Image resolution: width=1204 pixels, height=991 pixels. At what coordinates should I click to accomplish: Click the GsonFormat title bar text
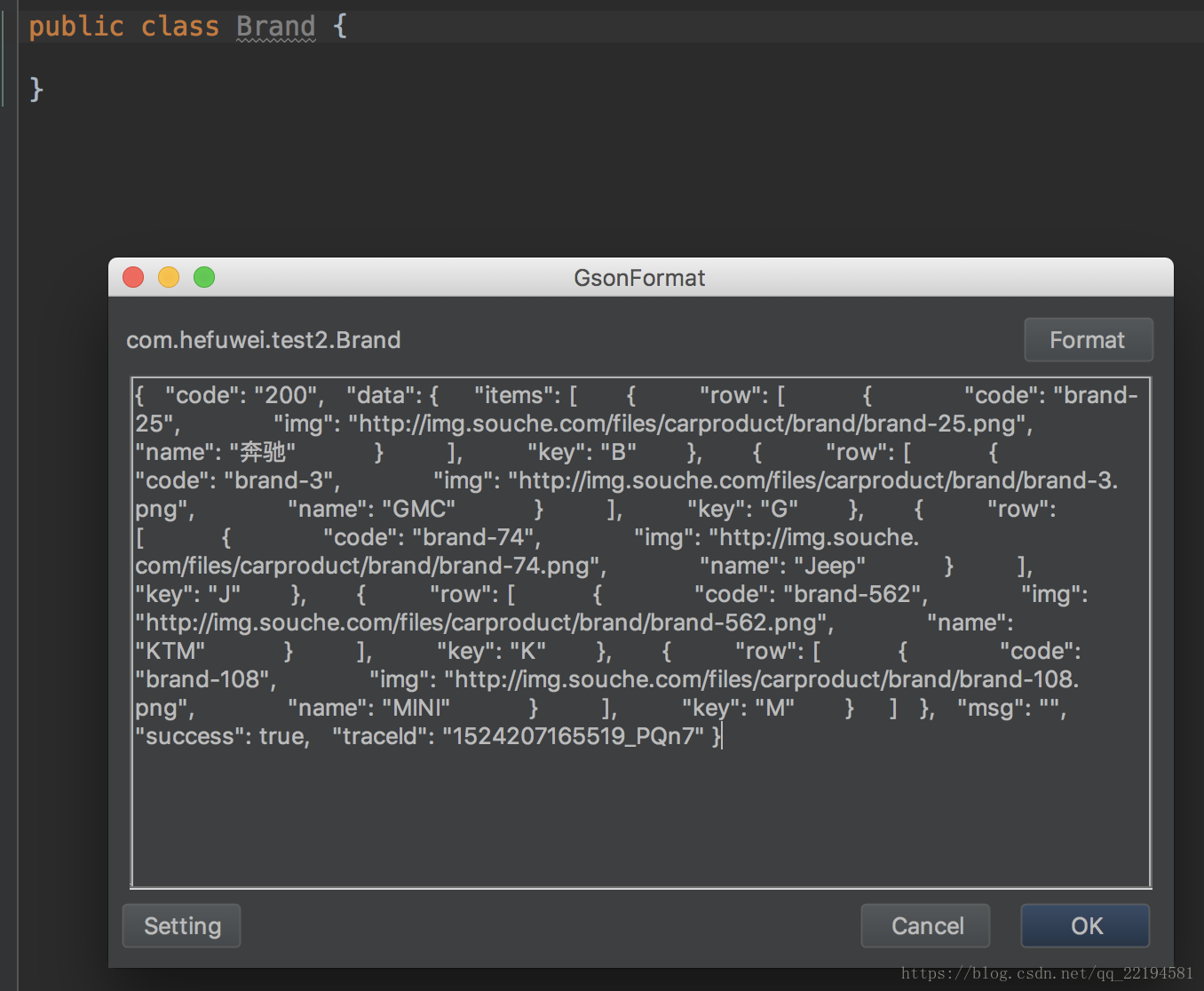click(x=639, y=278)
